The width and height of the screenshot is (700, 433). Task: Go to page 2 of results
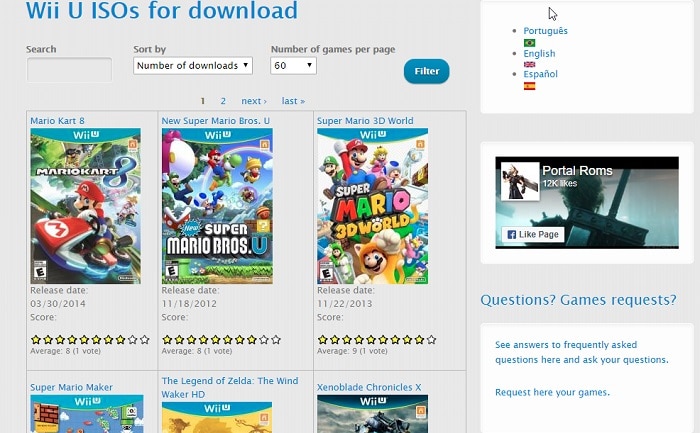coord(223,101)
